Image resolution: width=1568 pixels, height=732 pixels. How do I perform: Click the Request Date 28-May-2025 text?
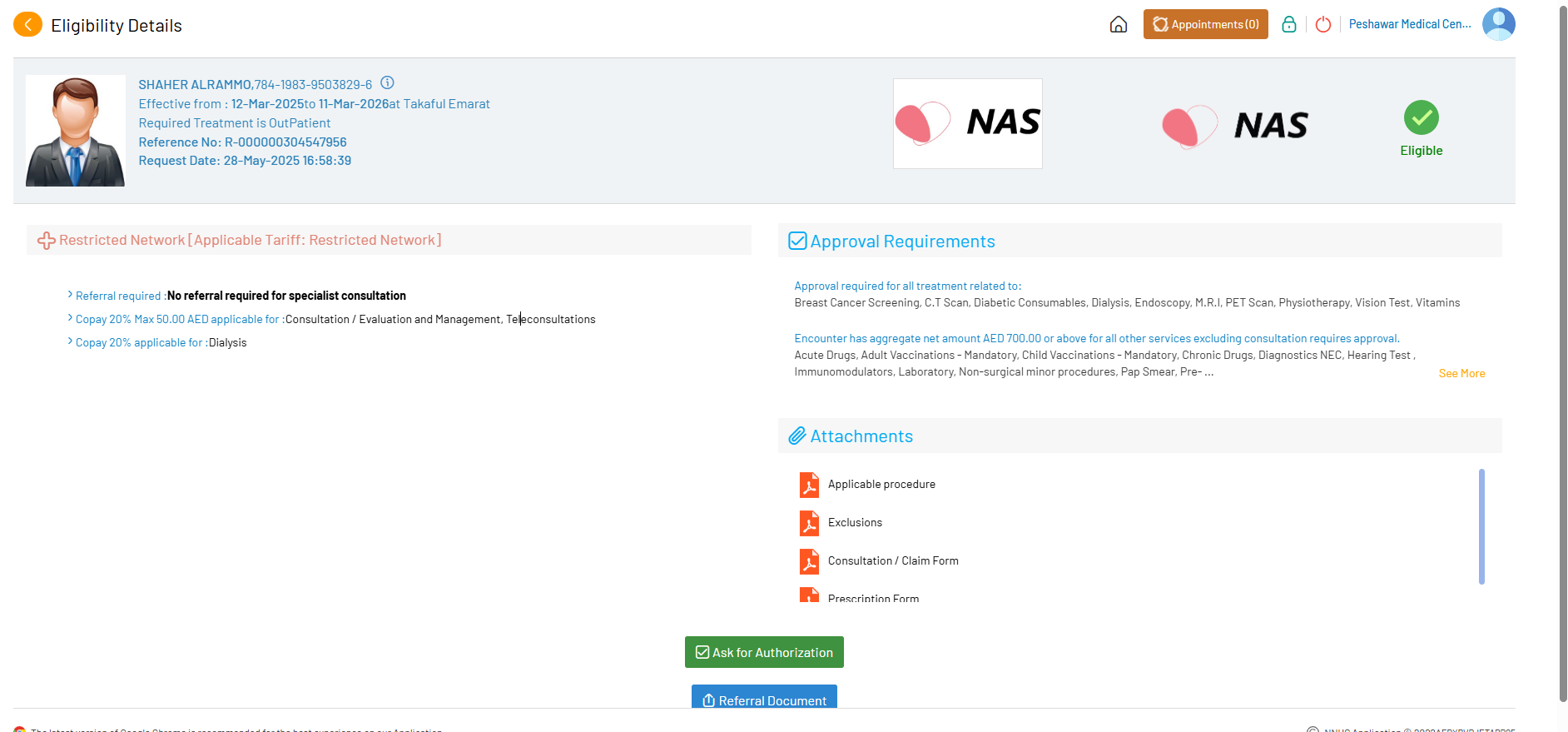coord(245,161)
